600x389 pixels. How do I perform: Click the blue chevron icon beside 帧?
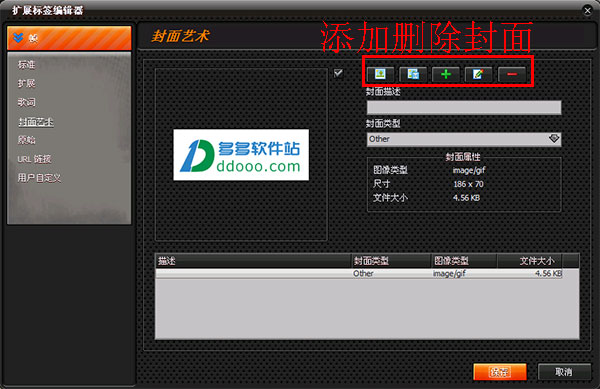[x=18, y=37]
